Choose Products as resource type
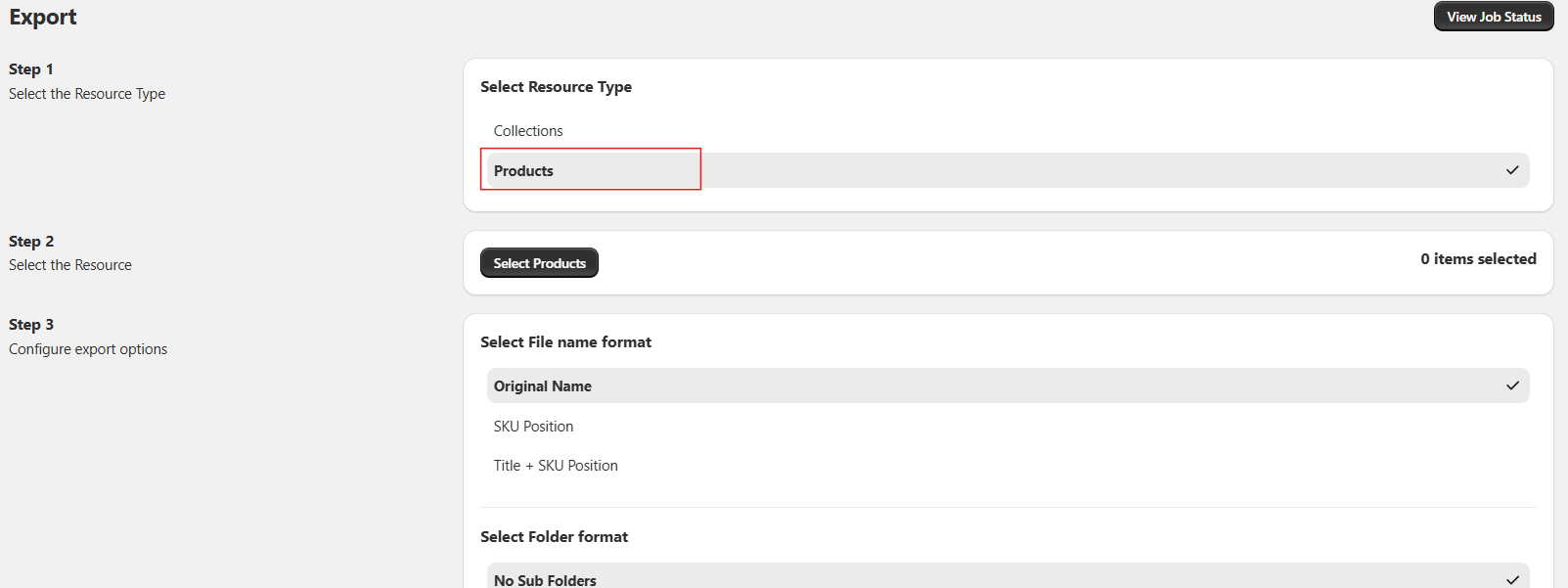The width and height of the screenshot is (1568, 588). tap(1008, 170)
